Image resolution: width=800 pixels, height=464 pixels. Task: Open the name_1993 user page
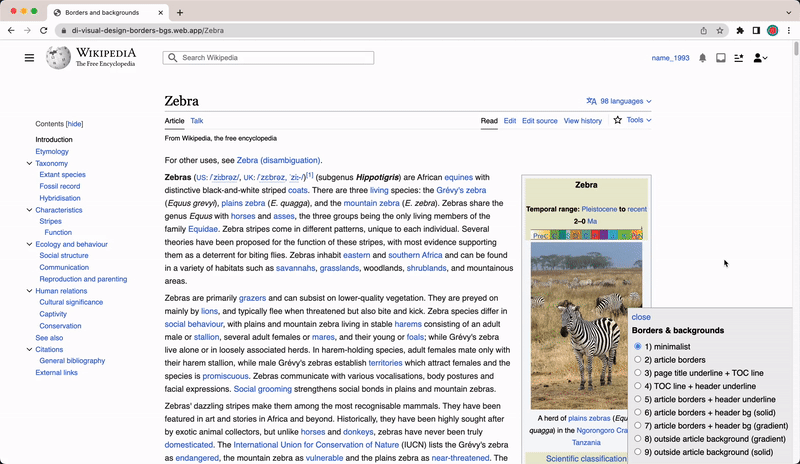670,58
